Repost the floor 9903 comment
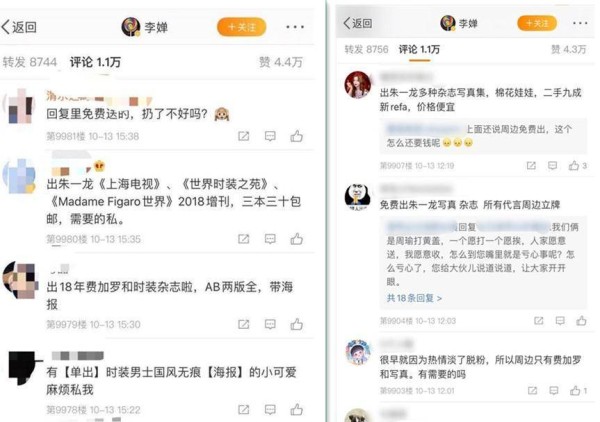Screen dimensions: 600x422 pos(532,391)
